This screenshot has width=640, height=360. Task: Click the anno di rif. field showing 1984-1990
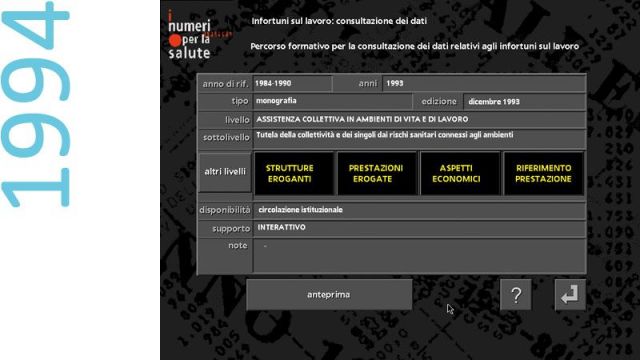point(292,83)
